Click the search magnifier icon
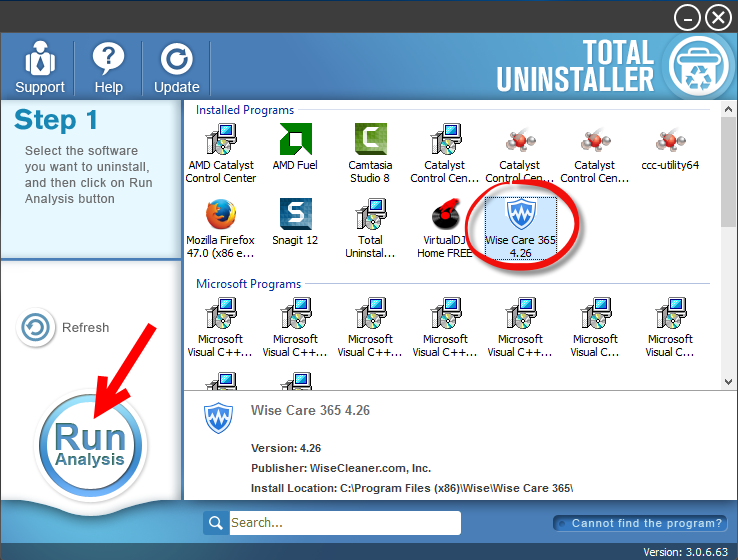 pos(216,523)
